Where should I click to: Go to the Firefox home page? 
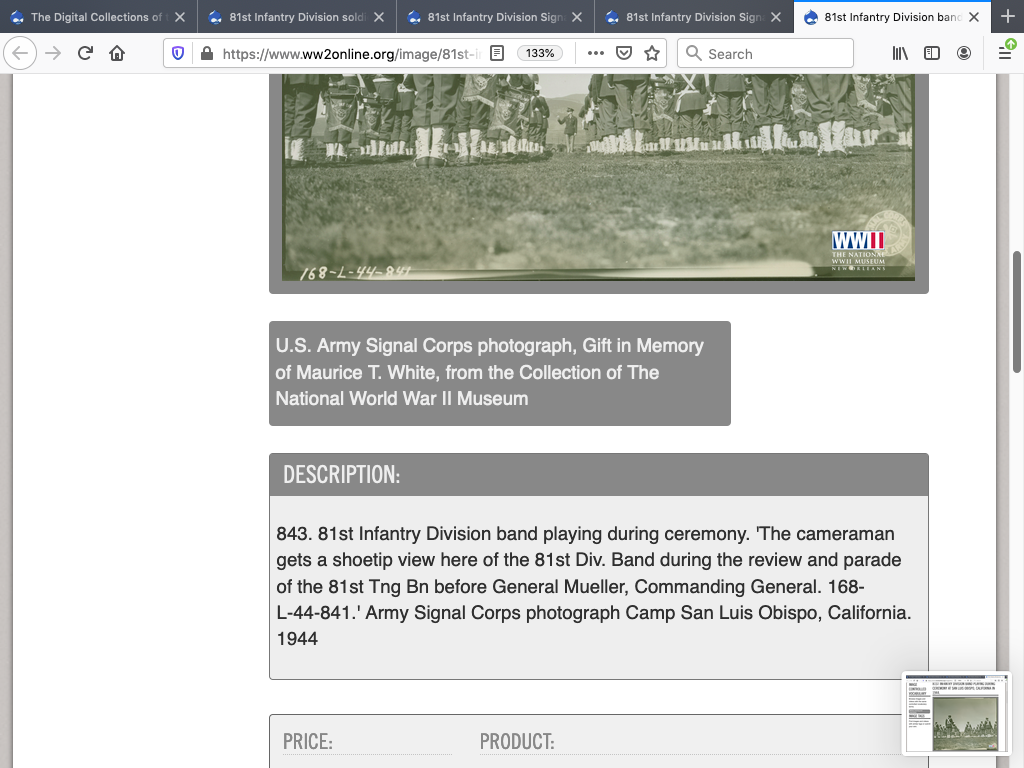point(117,53)
